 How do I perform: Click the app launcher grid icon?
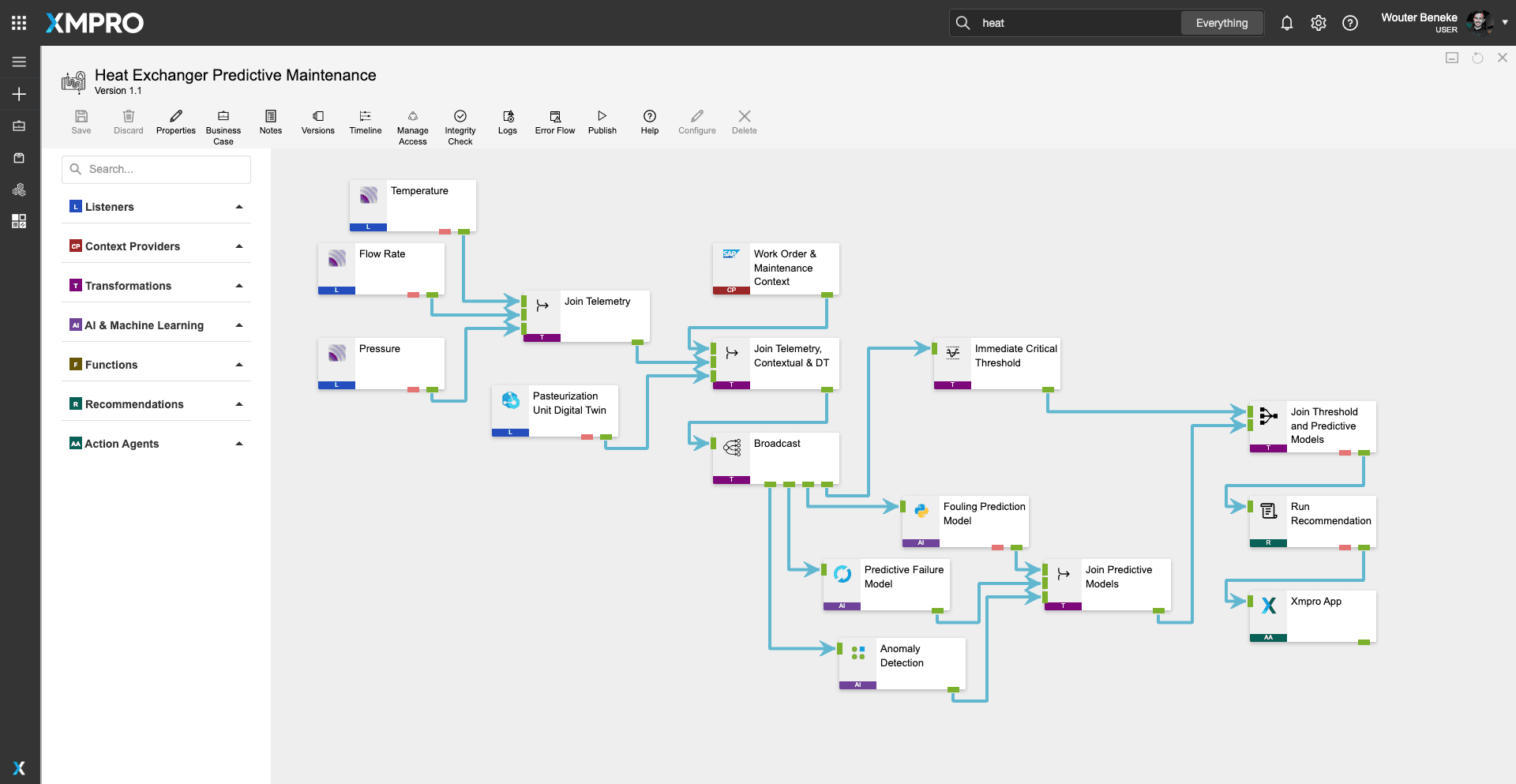coord(19,23)
